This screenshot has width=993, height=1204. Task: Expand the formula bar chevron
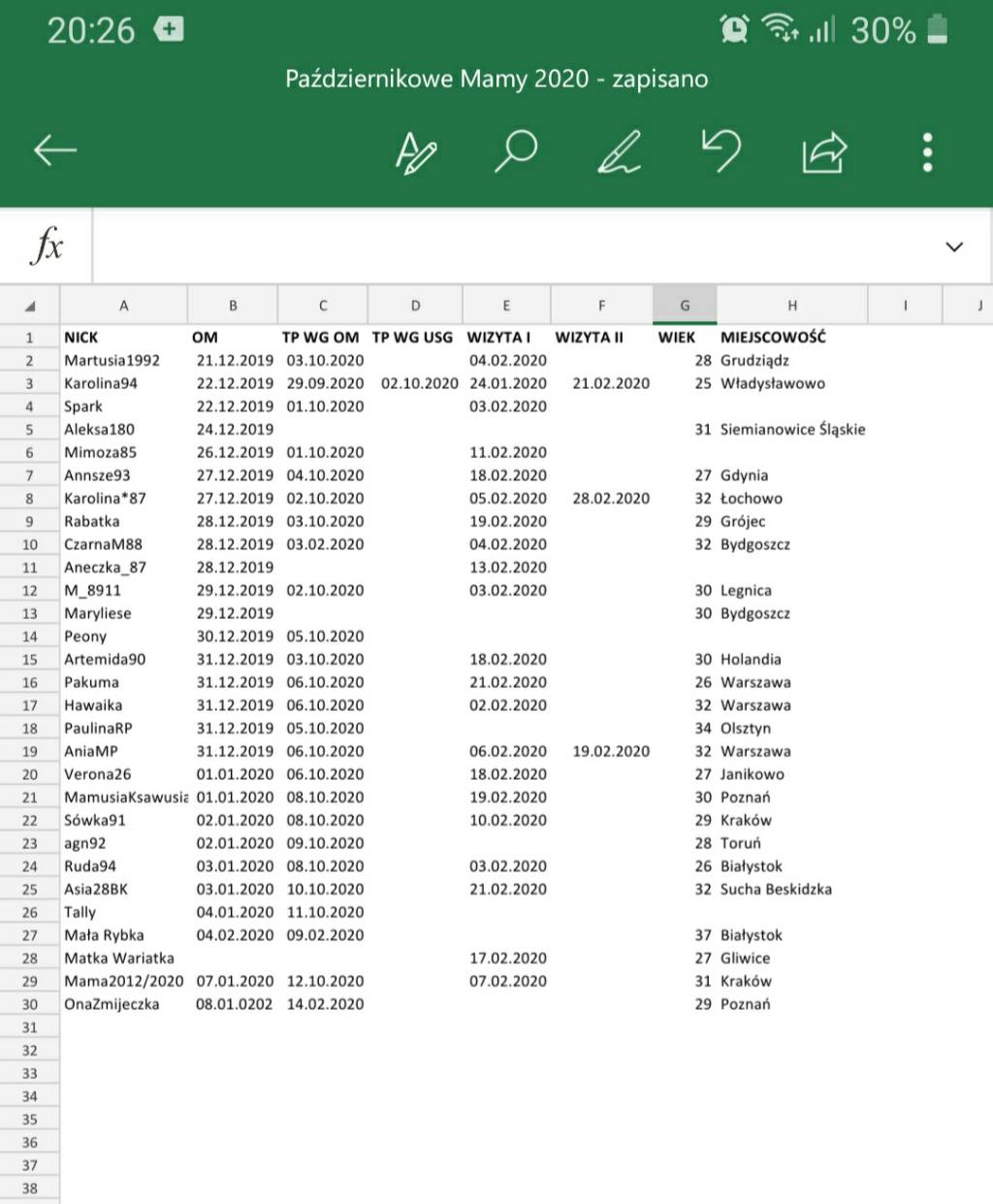[954, 246]
